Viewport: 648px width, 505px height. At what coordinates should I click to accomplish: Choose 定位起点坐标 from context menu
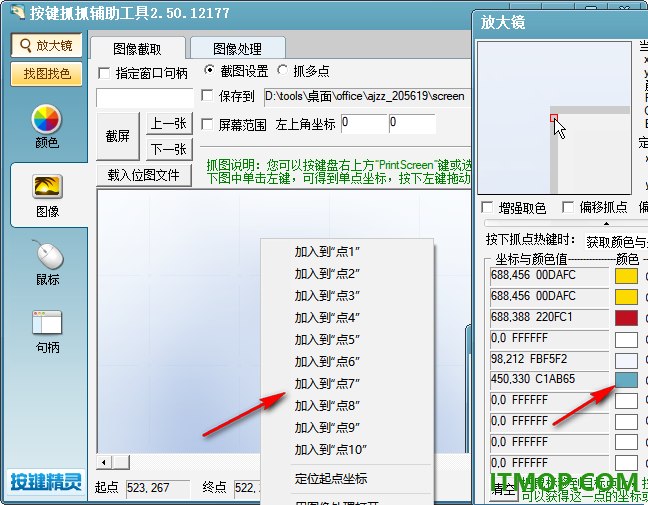[347, 478]
